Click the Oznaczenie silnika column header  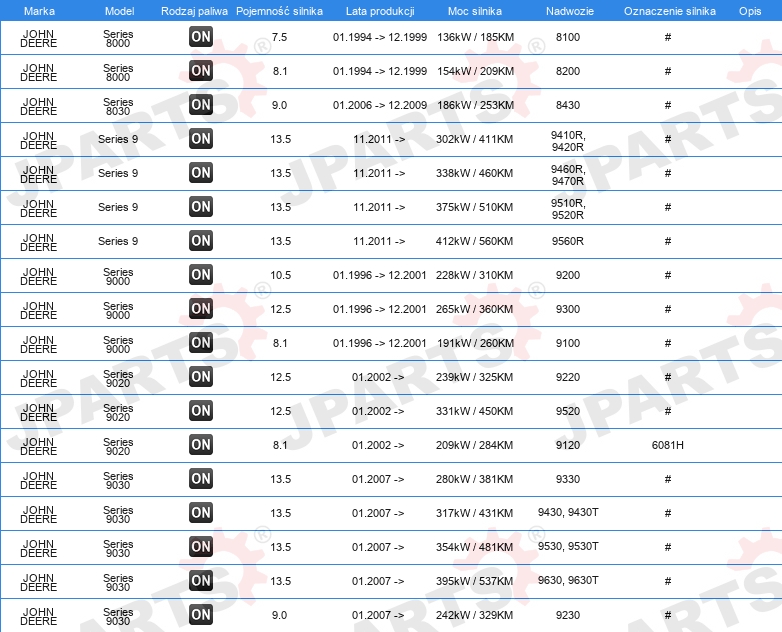(669, 11)
